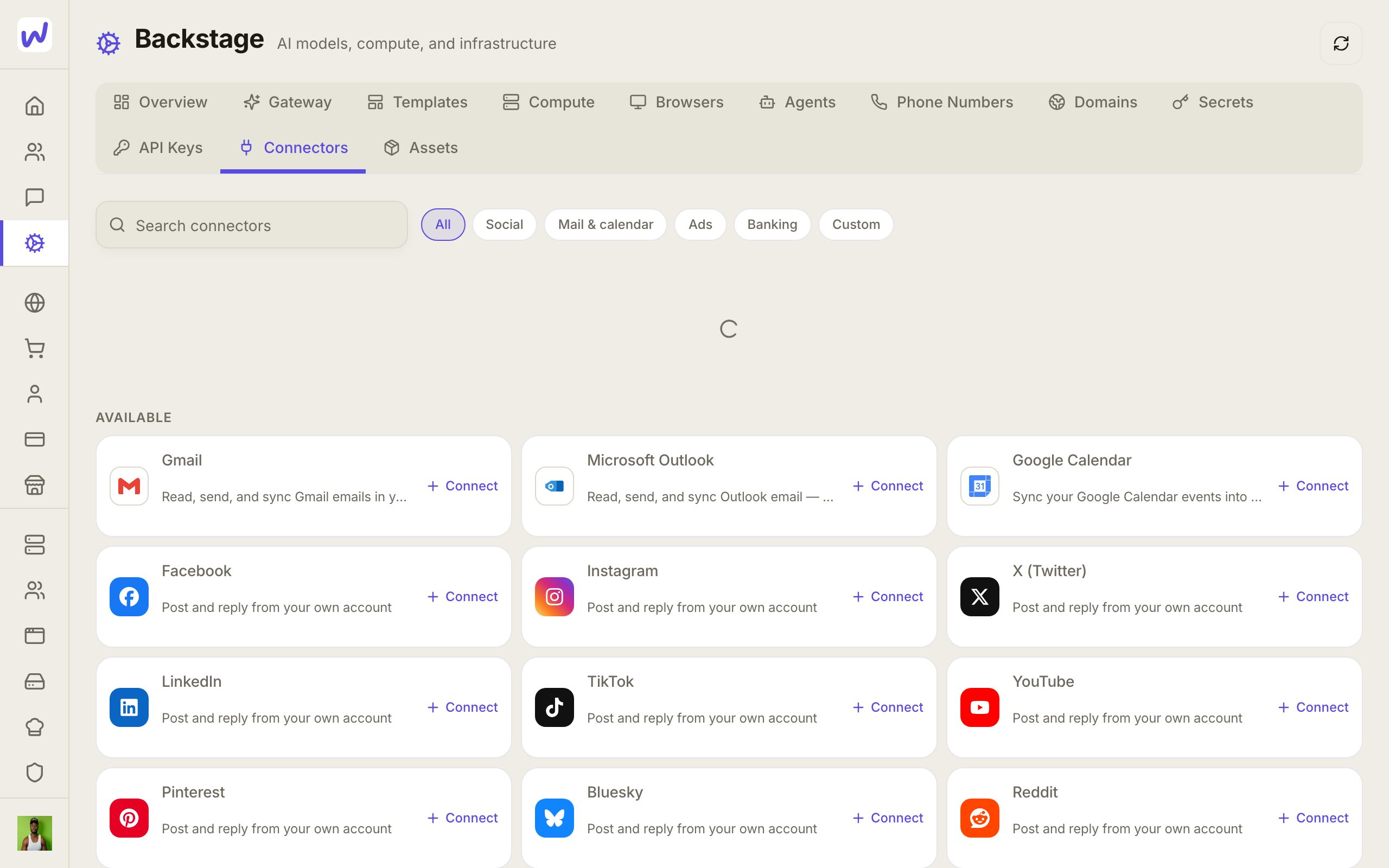1389x868 pixels.
Task: Click the Facebook logo icon
Action: pos(129,597)
